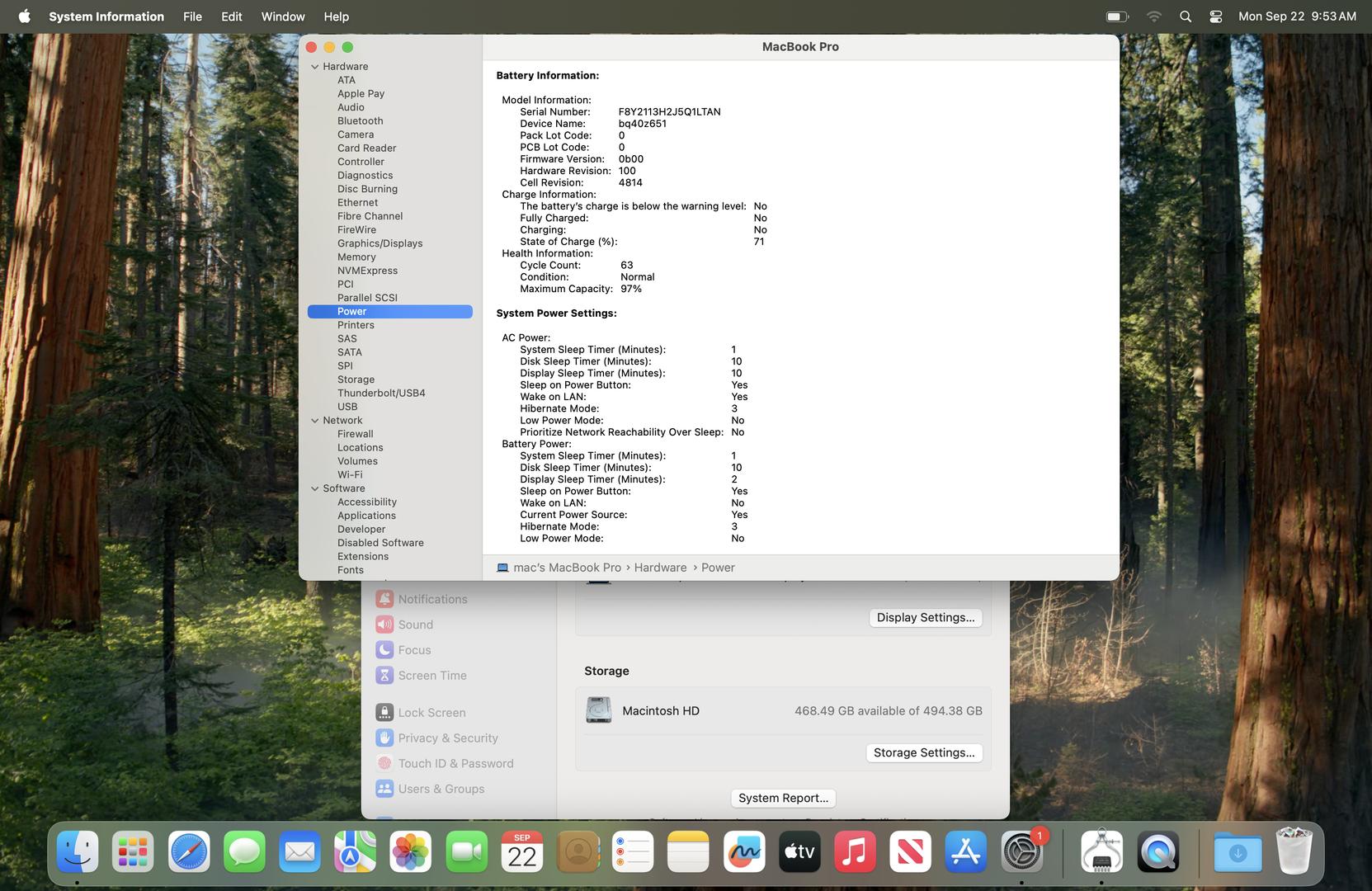Screen dimensions: 1372x891
Task: Open App Store in dock
Action: pos(966,851)
